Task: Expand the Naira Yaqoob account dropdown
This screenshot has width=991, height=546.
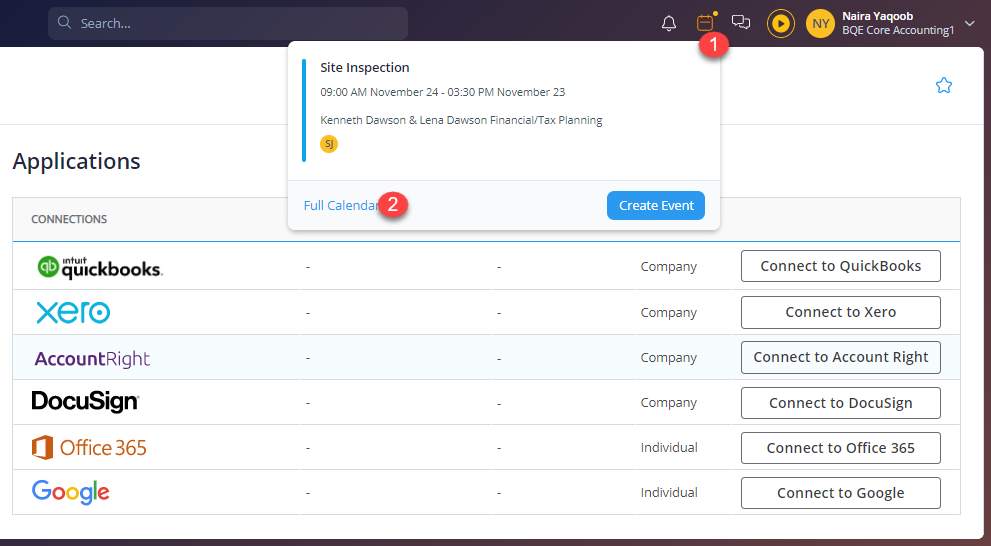Action: [970, 23]
